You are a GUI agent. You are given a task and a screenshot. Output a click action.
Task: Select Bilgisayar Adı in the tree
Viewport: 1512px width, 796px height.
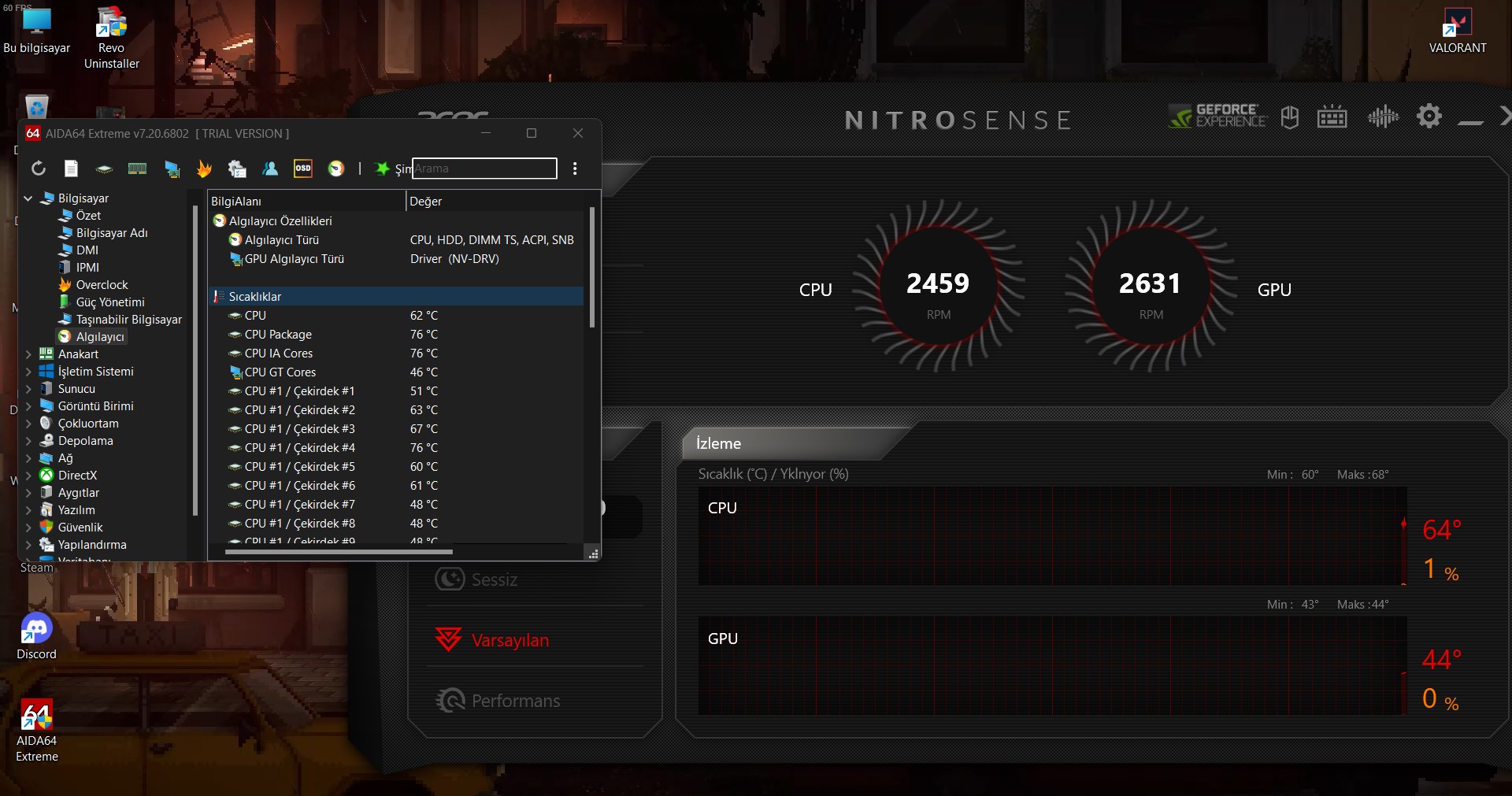point(112,233)
